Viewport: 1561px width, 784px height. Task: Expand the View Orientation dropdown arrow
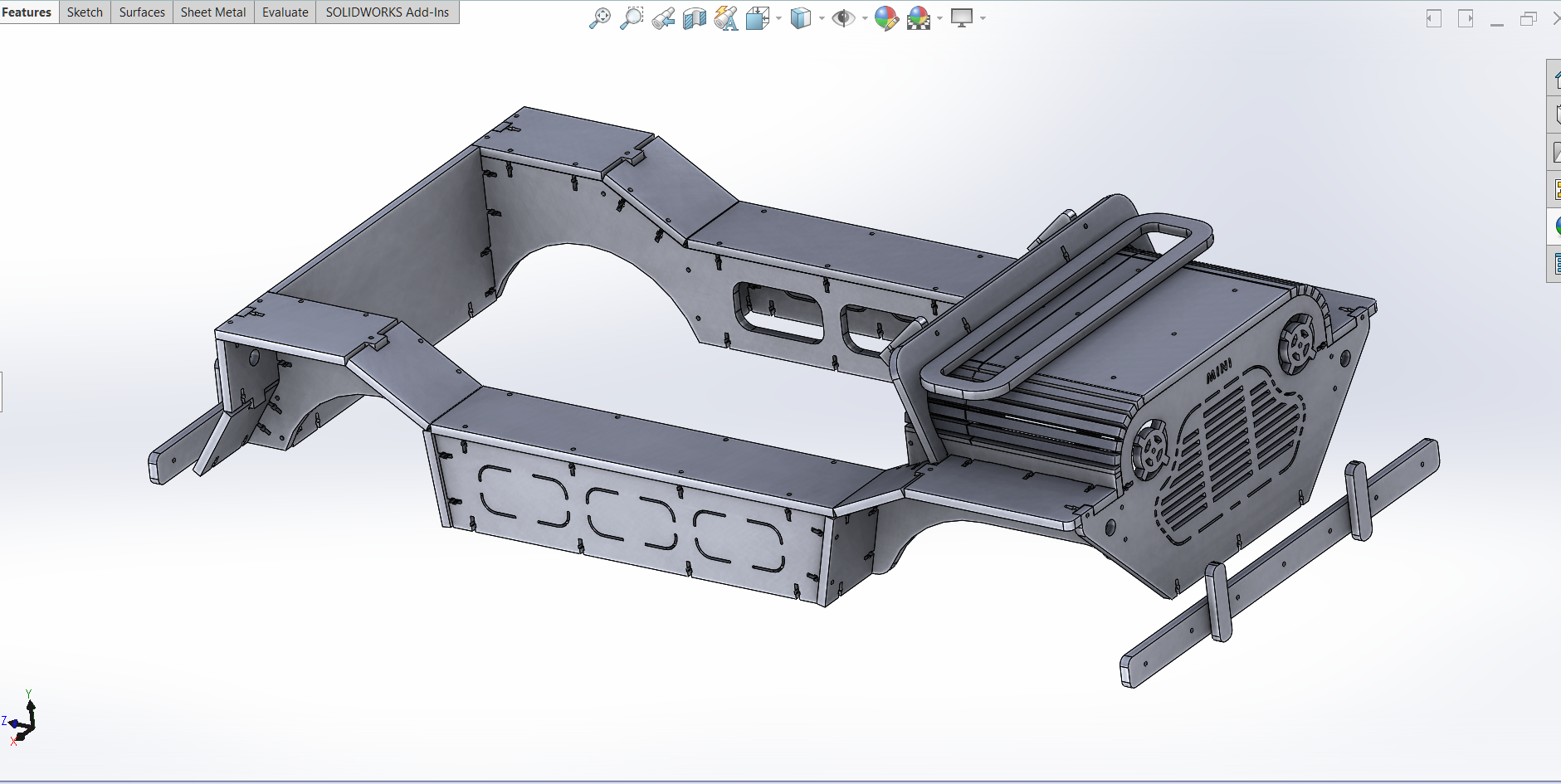778,18
